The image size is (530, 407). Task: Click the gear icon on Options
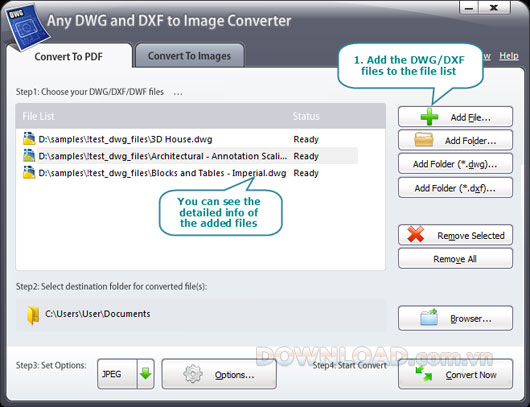coord(193,374)
